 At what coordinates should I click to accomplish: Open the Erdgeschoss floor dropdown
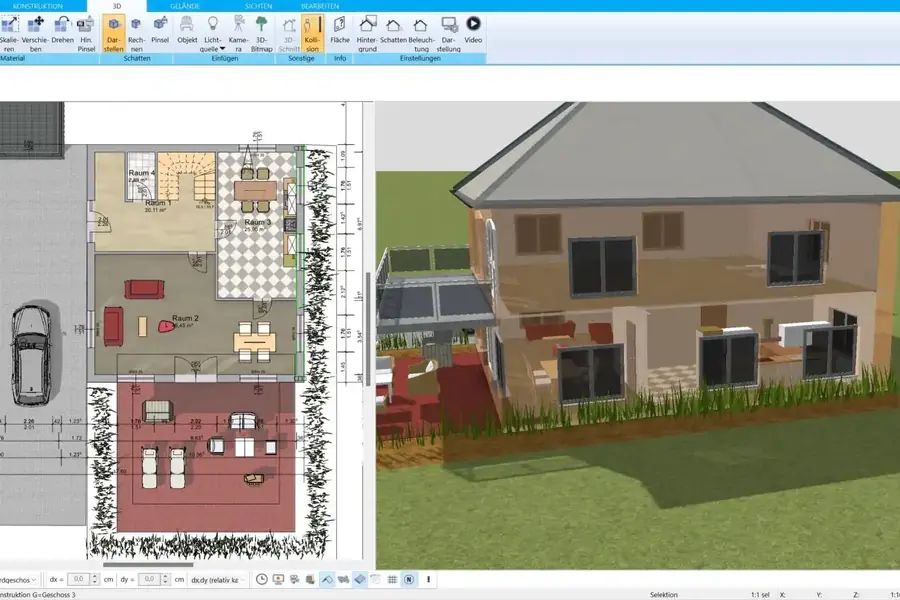tap(20, 579)
